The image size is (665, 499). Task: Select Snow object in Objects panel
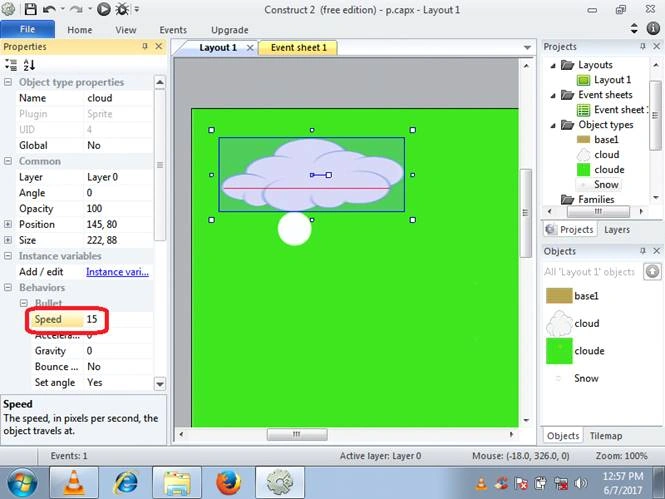586,378
